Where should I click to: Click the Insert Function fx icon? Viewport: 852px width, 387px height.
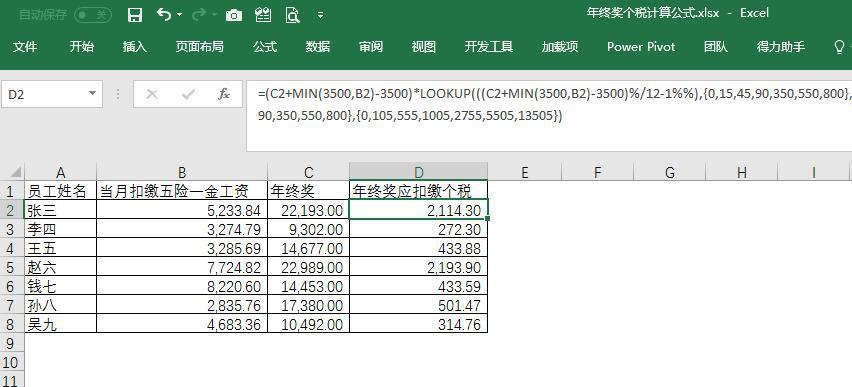pyautogui.click(x=223, y=95)
